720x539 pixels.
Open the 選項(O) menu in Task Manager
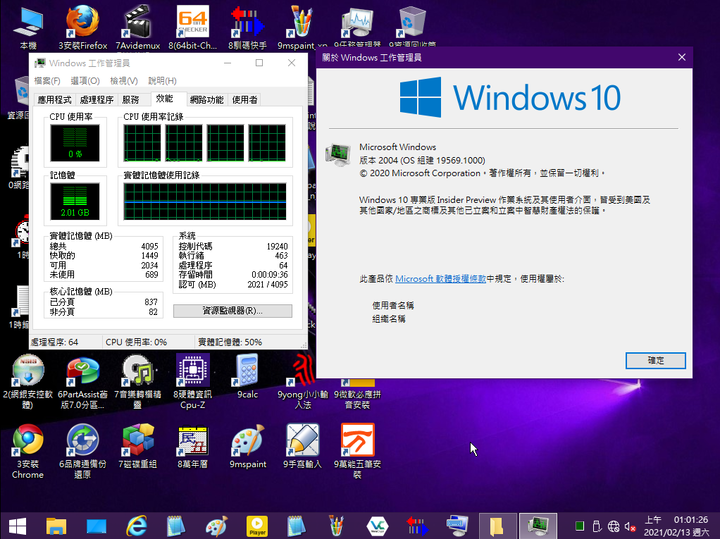pyautogui.click(x=85, y=81)
